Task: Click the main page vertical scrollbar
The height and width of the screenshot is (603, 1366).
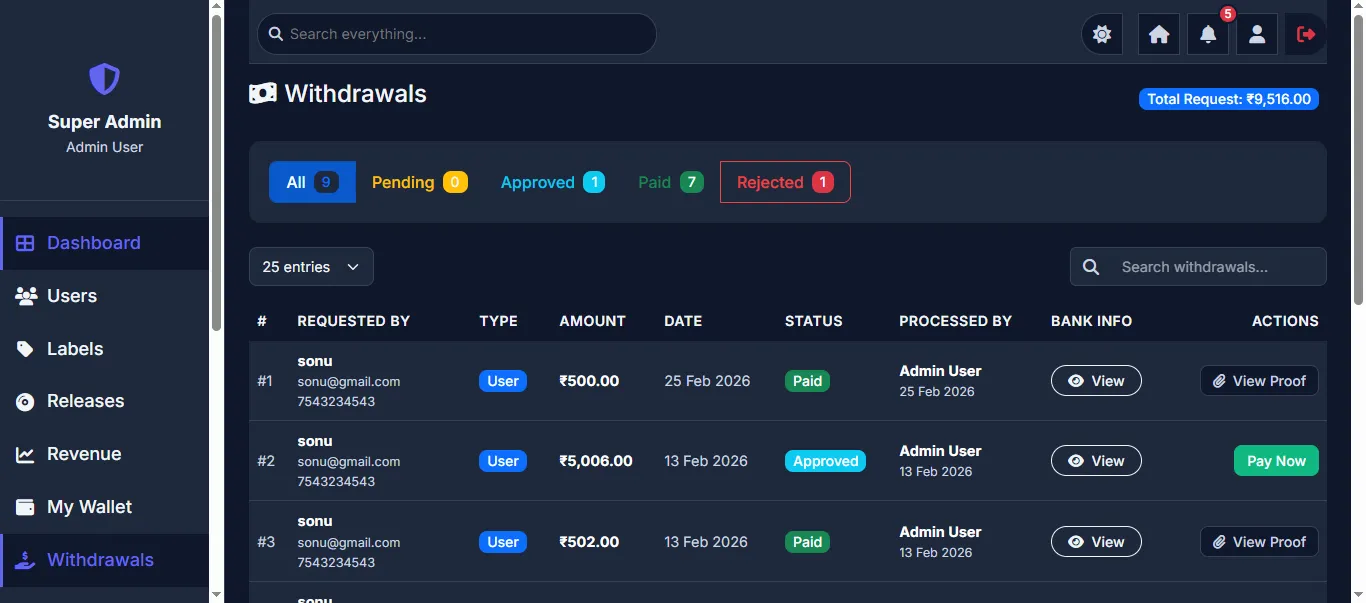Action: coord(1358,160)
